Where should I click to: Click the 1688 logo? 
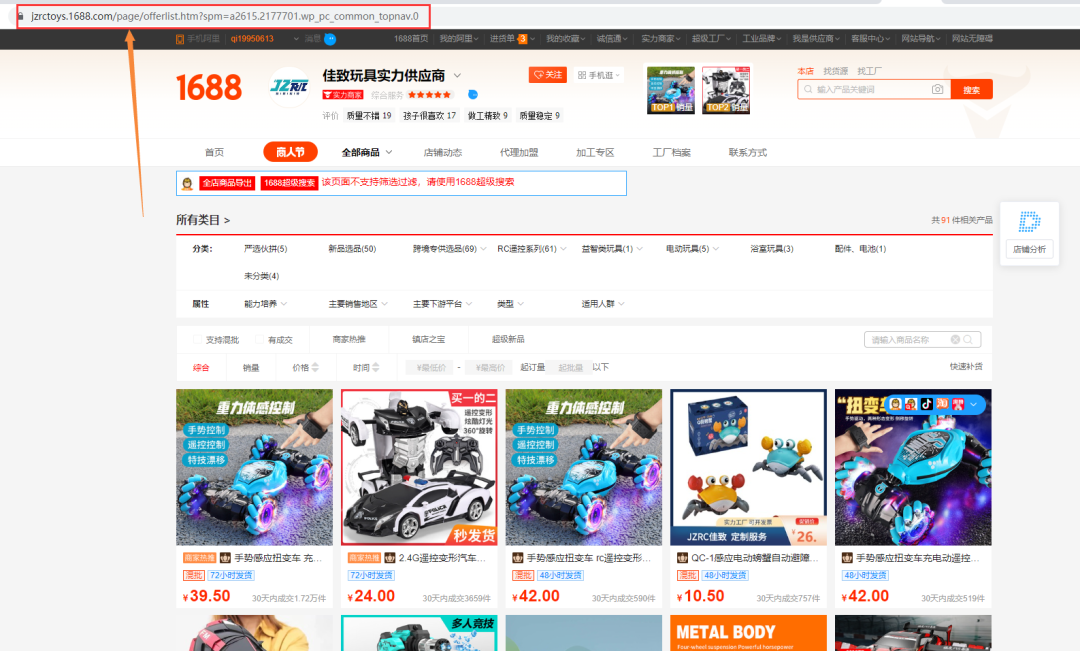209,88
